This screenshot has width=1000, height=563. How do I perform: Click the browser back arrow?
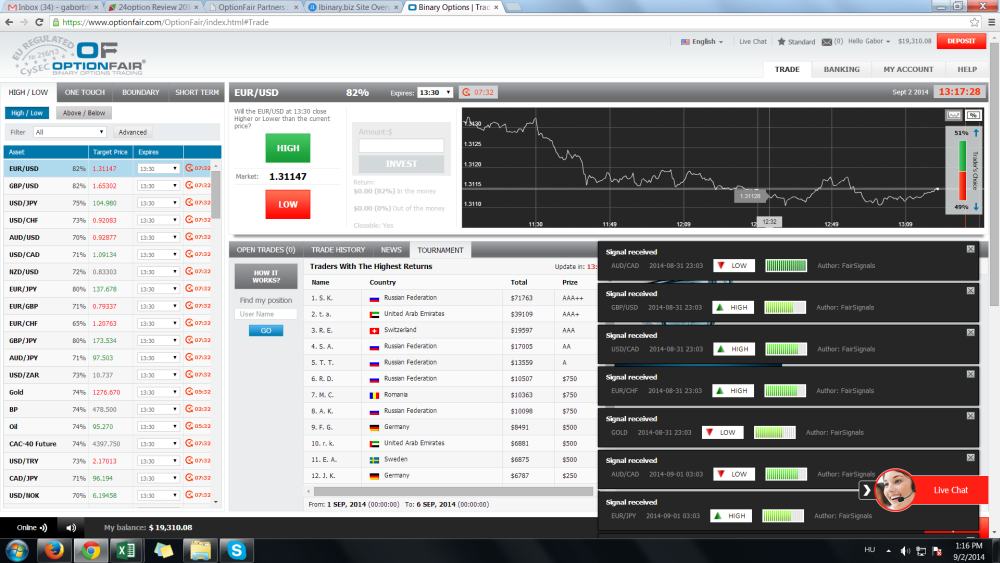coord(9,22)
